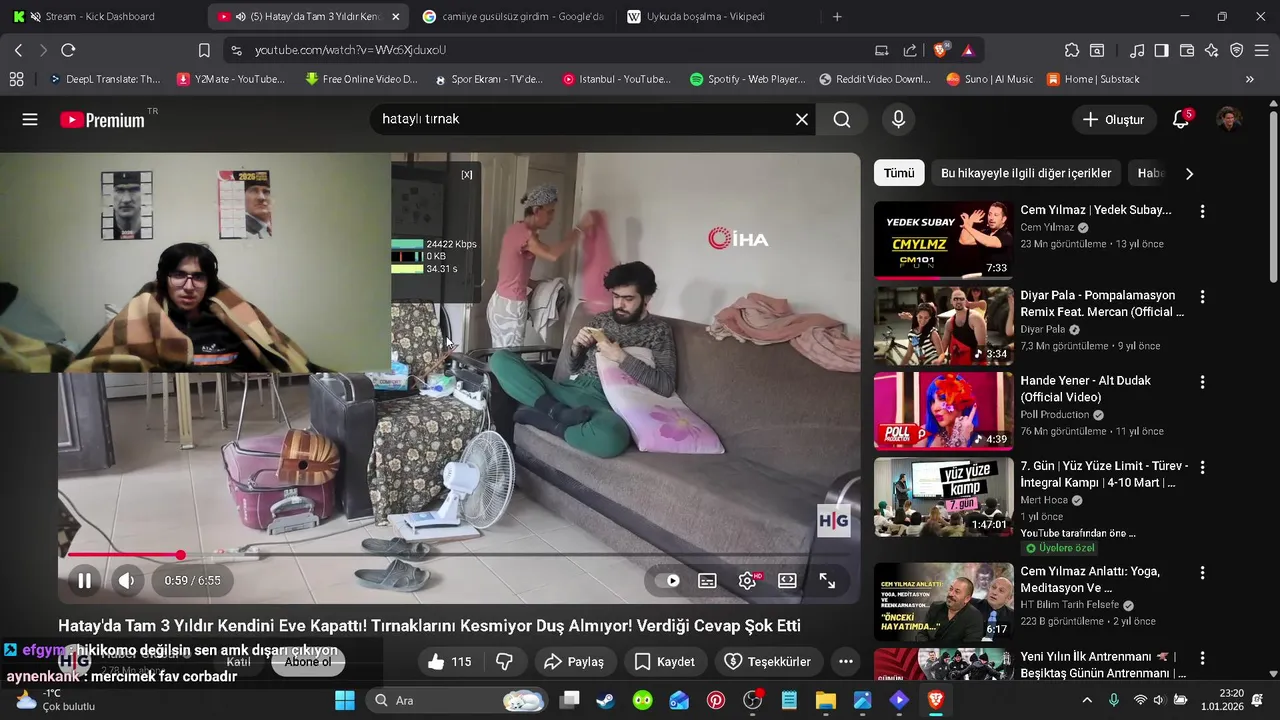Switch to Stream - Kick Dashboard tab
The width and height of the screenshot is (1280, 720).
pos(100,16)
